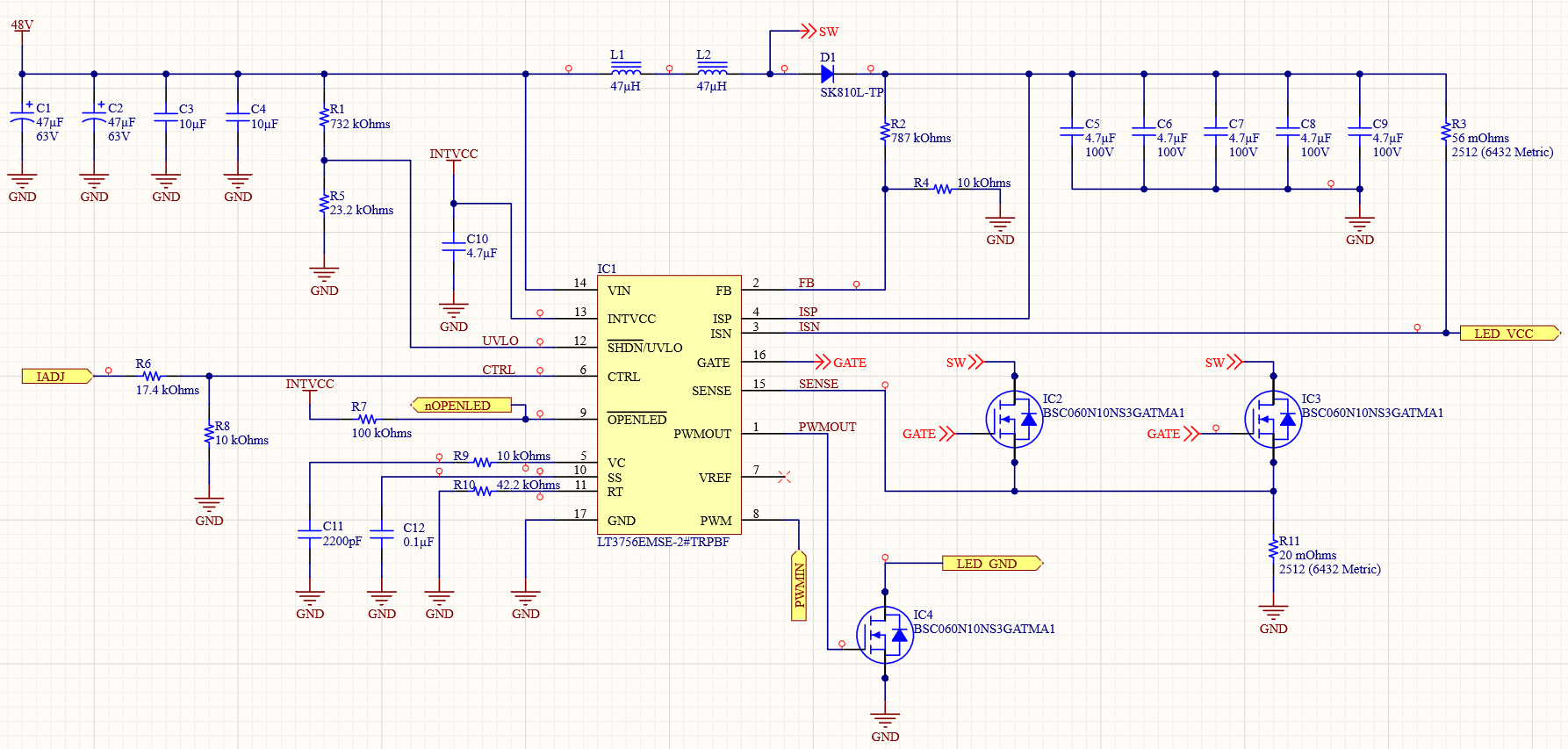Click capacitor C11 symbol
Image resolution: width=1568 pixels, height=749 pixels.
pyautogui.click(x=310, y=535)
